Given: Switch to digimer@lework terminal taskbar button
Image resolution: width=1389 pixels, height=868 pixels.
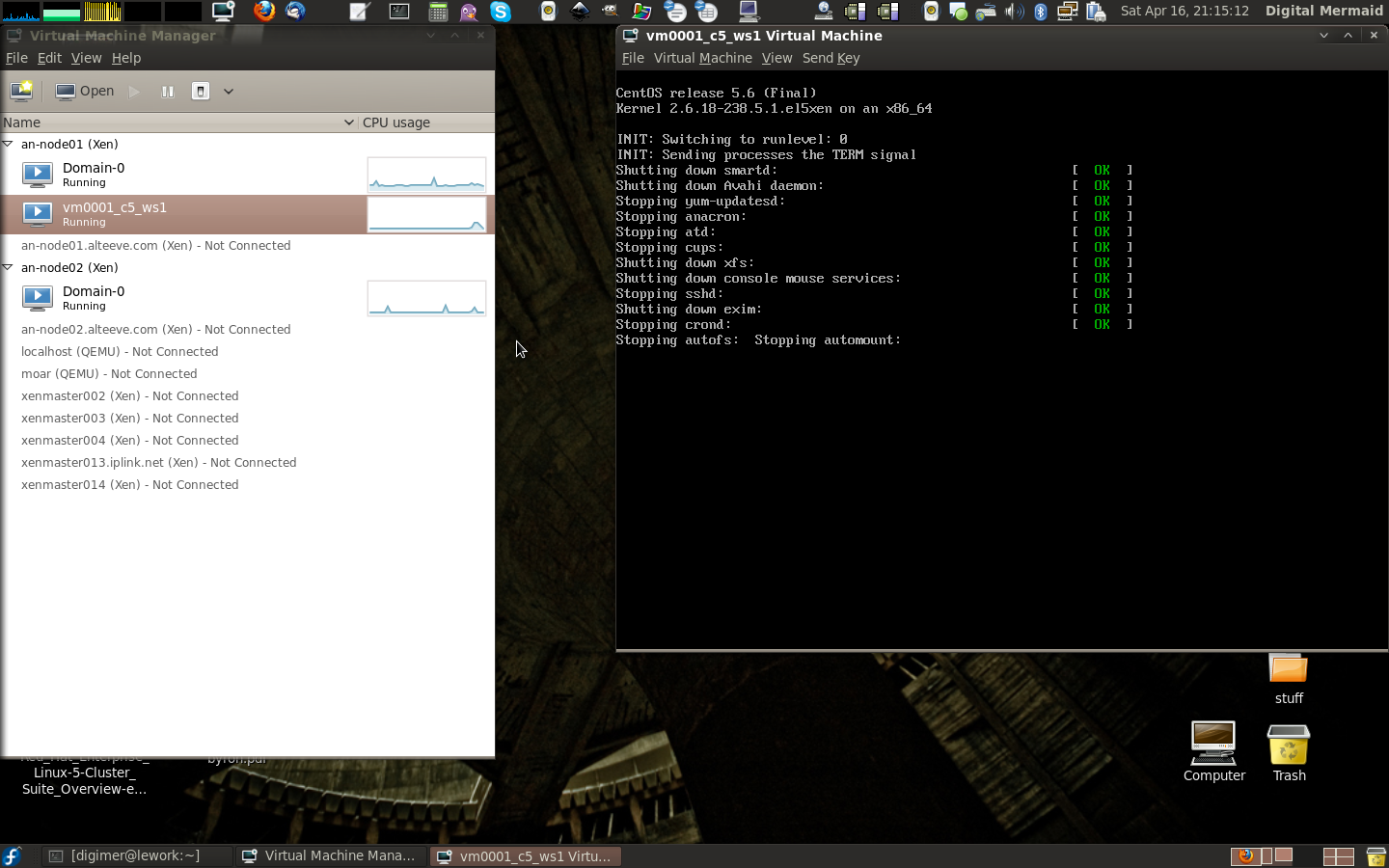Looking at the screenshot, I should (x=137, y=855).
